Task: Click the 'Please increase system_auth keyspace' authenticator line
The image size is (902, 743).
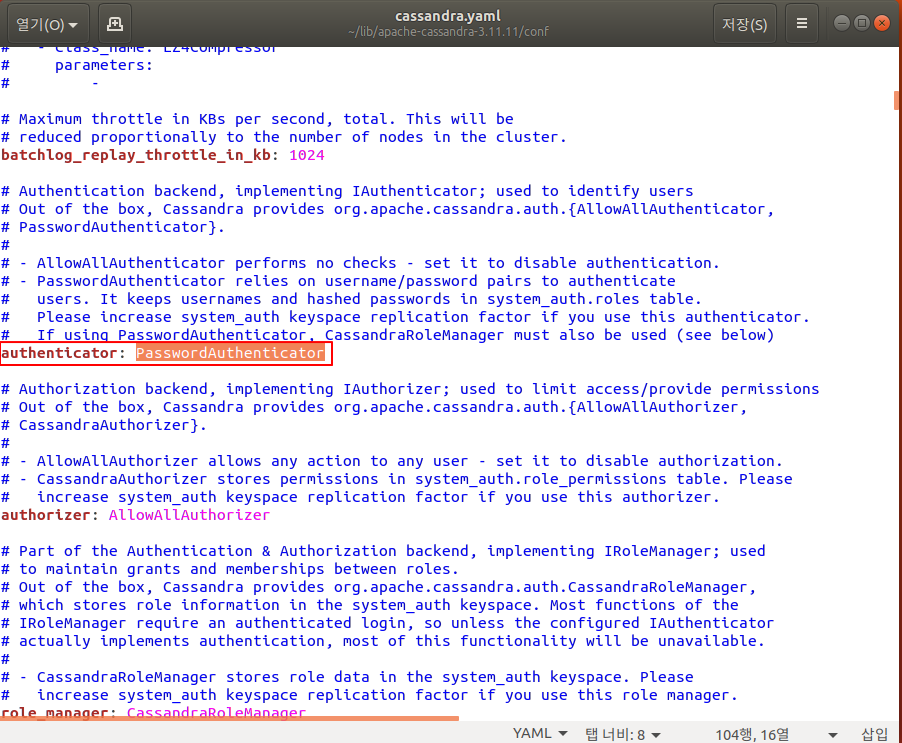Action: [x=405, y=317]
